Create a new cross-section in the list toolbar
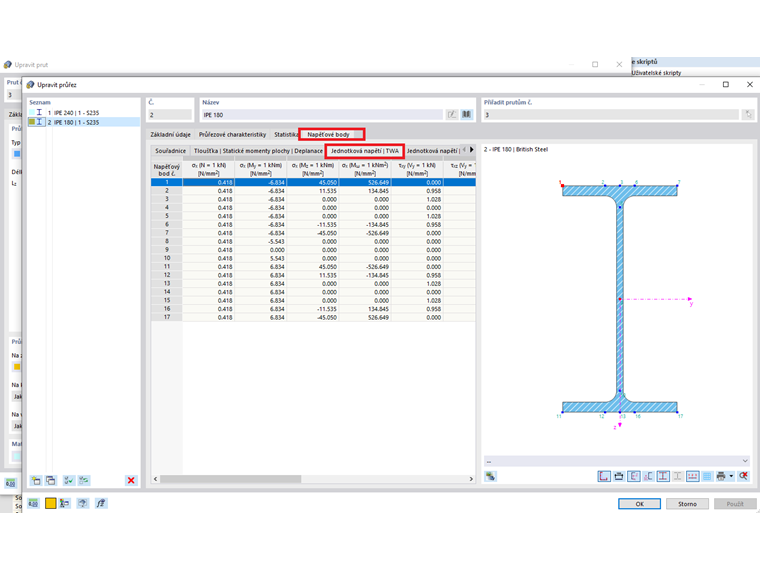 point(36,480)
